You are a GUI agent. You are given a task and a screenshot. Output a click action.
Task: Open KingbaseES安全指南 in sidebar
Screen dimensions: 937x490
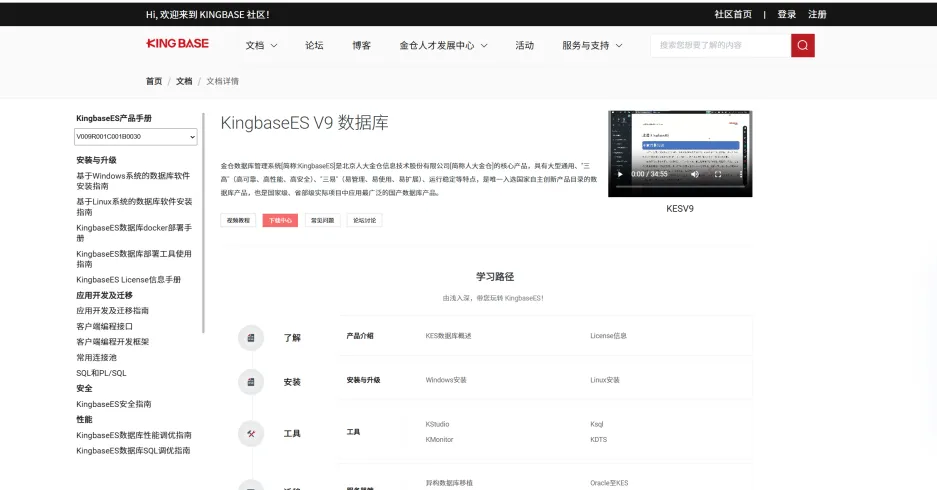click(114, 404)
